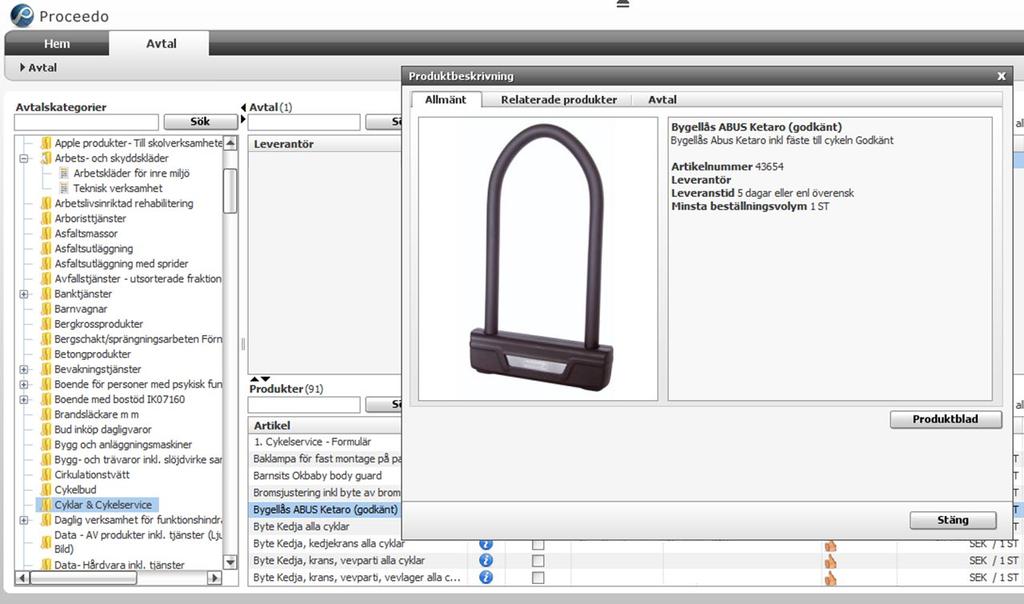Switch to the Hem tab
This screenshot has height=604, width=1024.
(57, 44)
